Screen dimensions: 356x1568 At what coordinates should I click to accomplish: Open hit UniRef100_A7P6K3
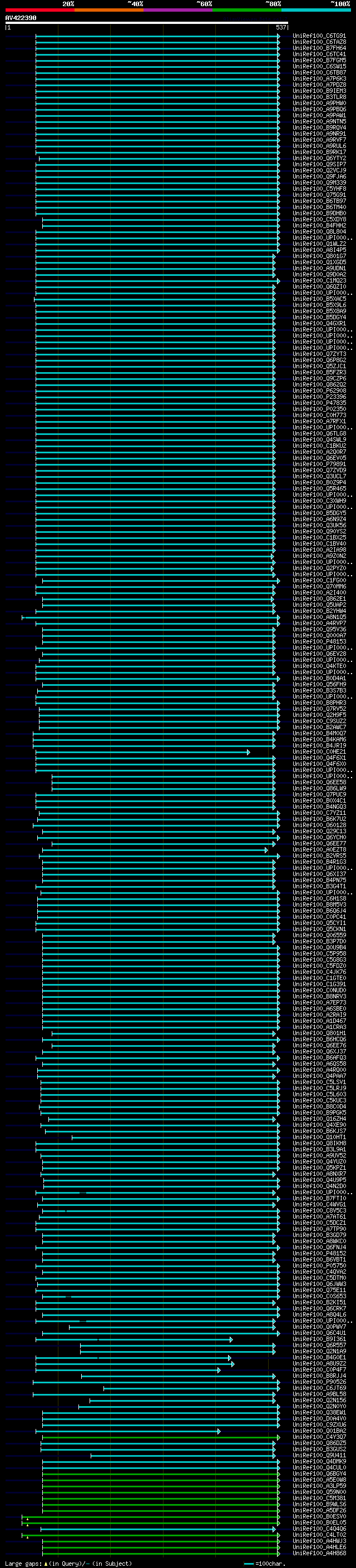pyautogui.click(x=319, y=78)
